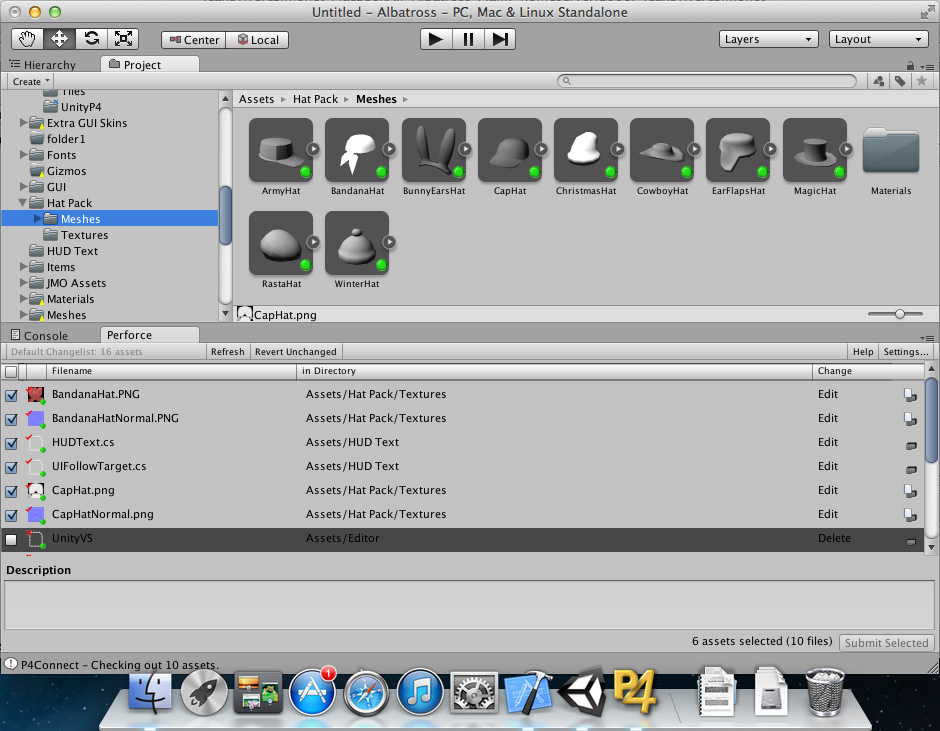940x731 pixels.
Task: Click the Refresh button in Perforce panel
Action: (x=227, y=351)
